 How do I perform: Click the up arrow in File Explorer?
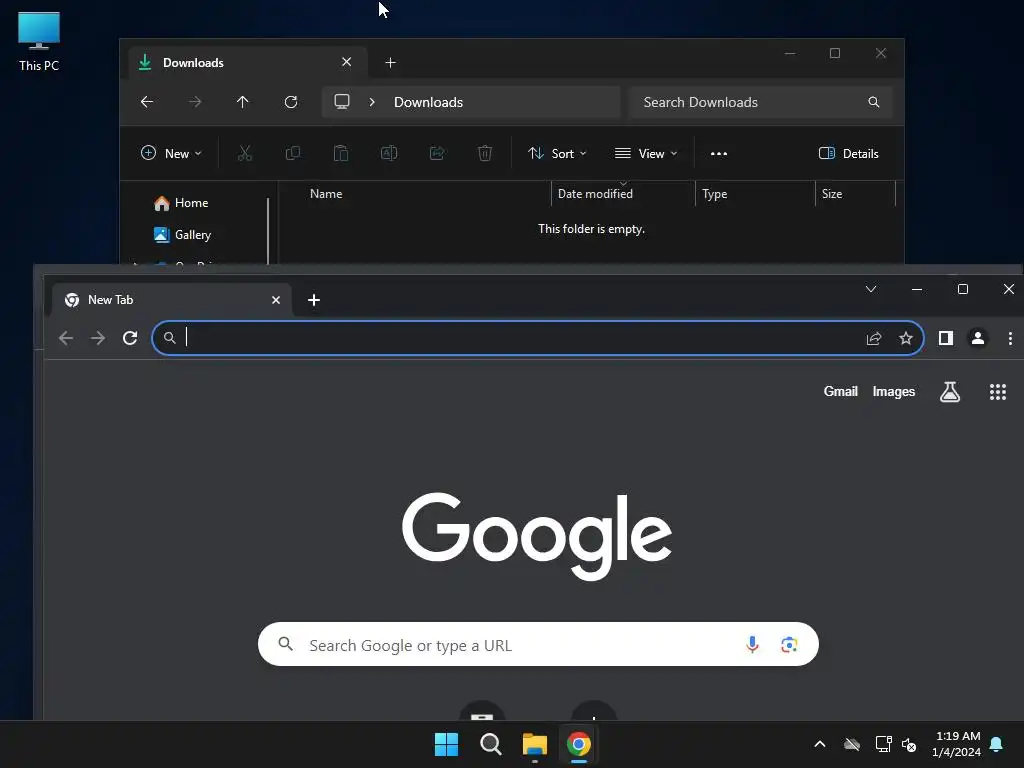[x=242, y=102]
